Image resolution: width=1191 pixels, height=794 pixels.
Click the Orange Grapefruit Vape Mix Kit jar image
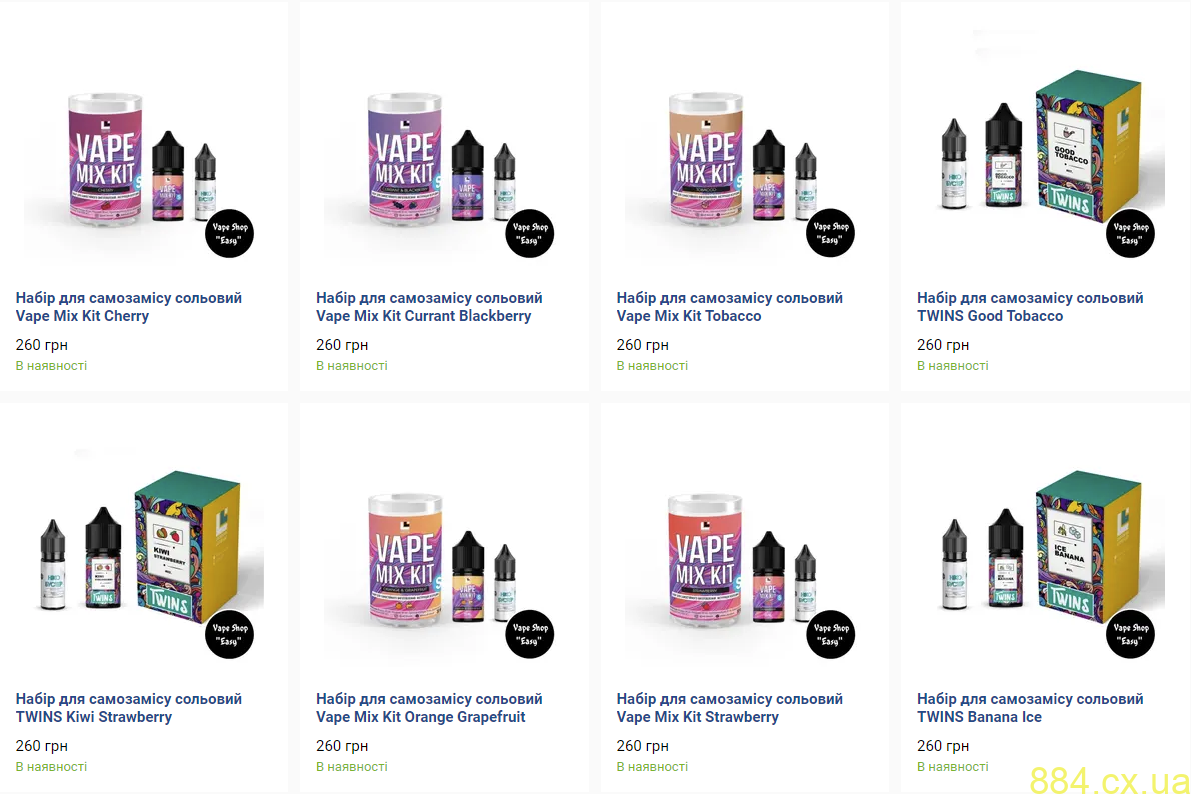click(x=405, y=560)
